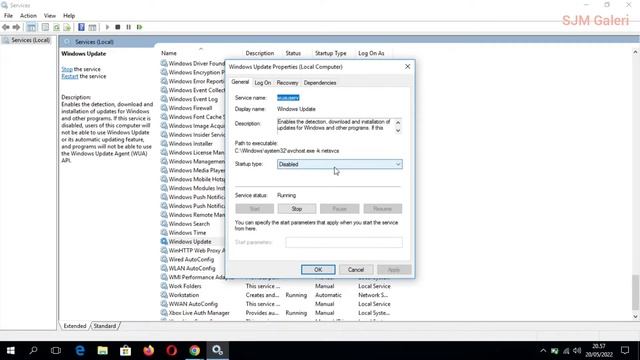Launch Firefox from the taskbar

pyautogui.click(x=149, y=350)
